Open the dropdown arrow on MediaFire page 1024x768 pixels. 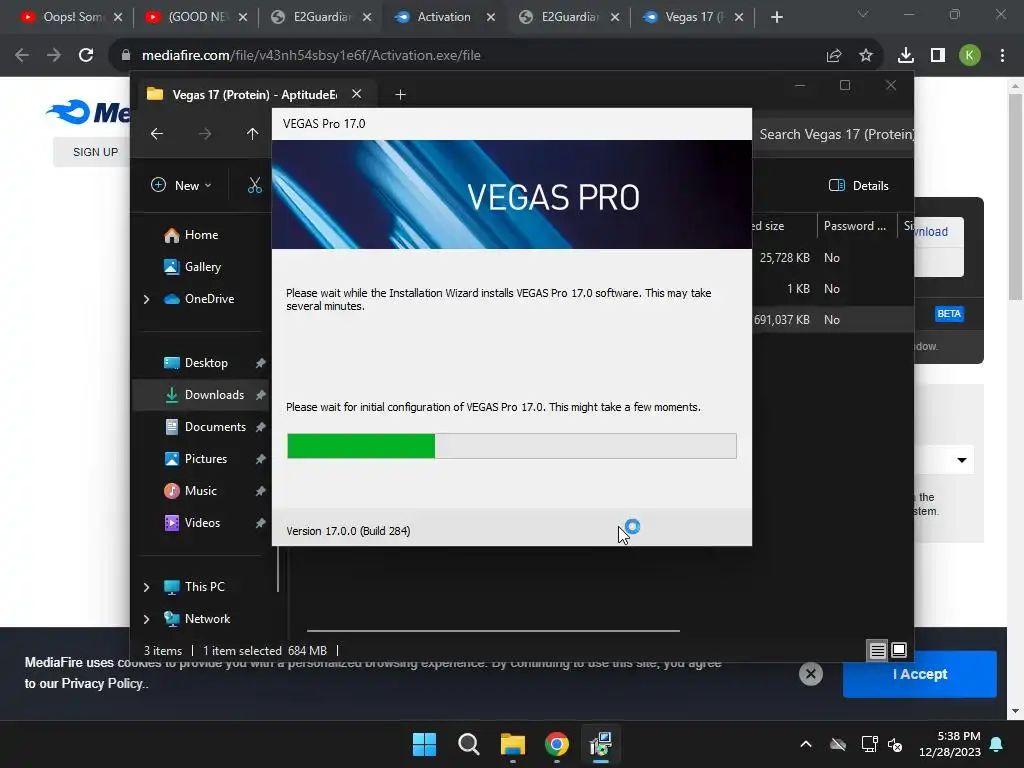[961, 460]
